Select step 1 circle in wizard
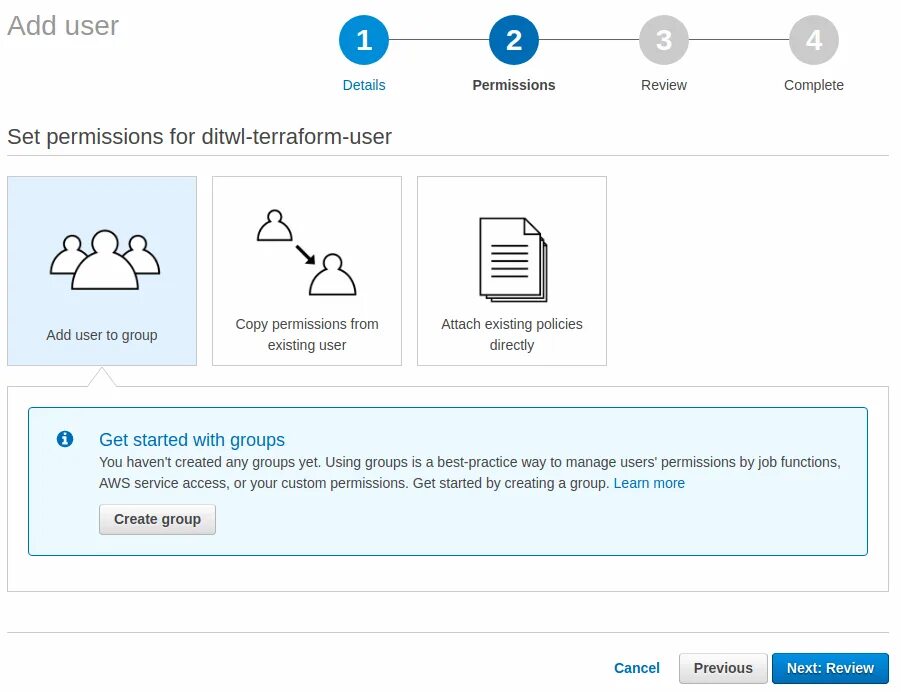Image resolution: width=901 pixels, height=692 pixels. coord(364,40)
